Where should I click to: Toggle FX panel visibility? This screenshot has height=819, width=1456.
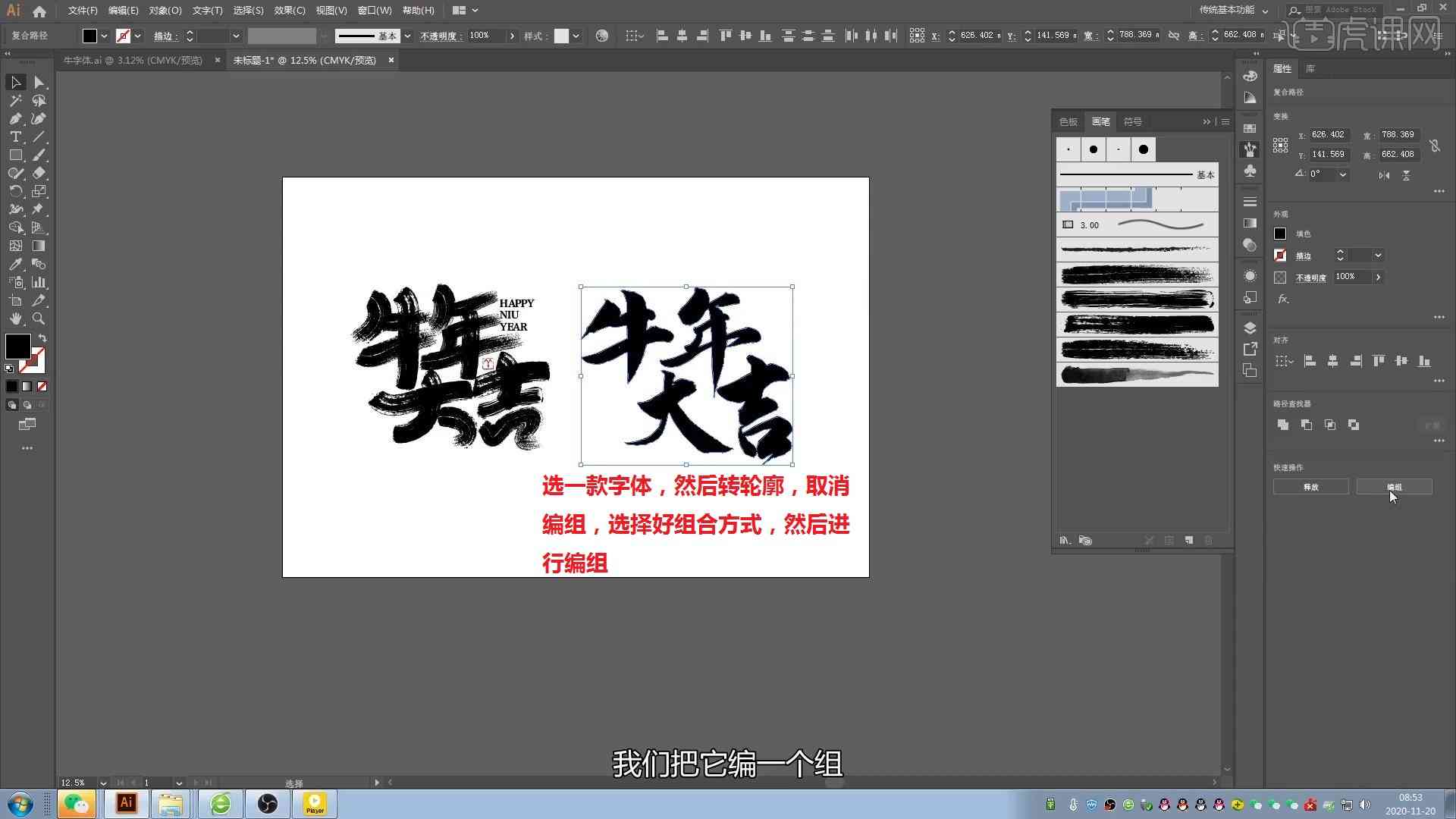(1282, 299)
